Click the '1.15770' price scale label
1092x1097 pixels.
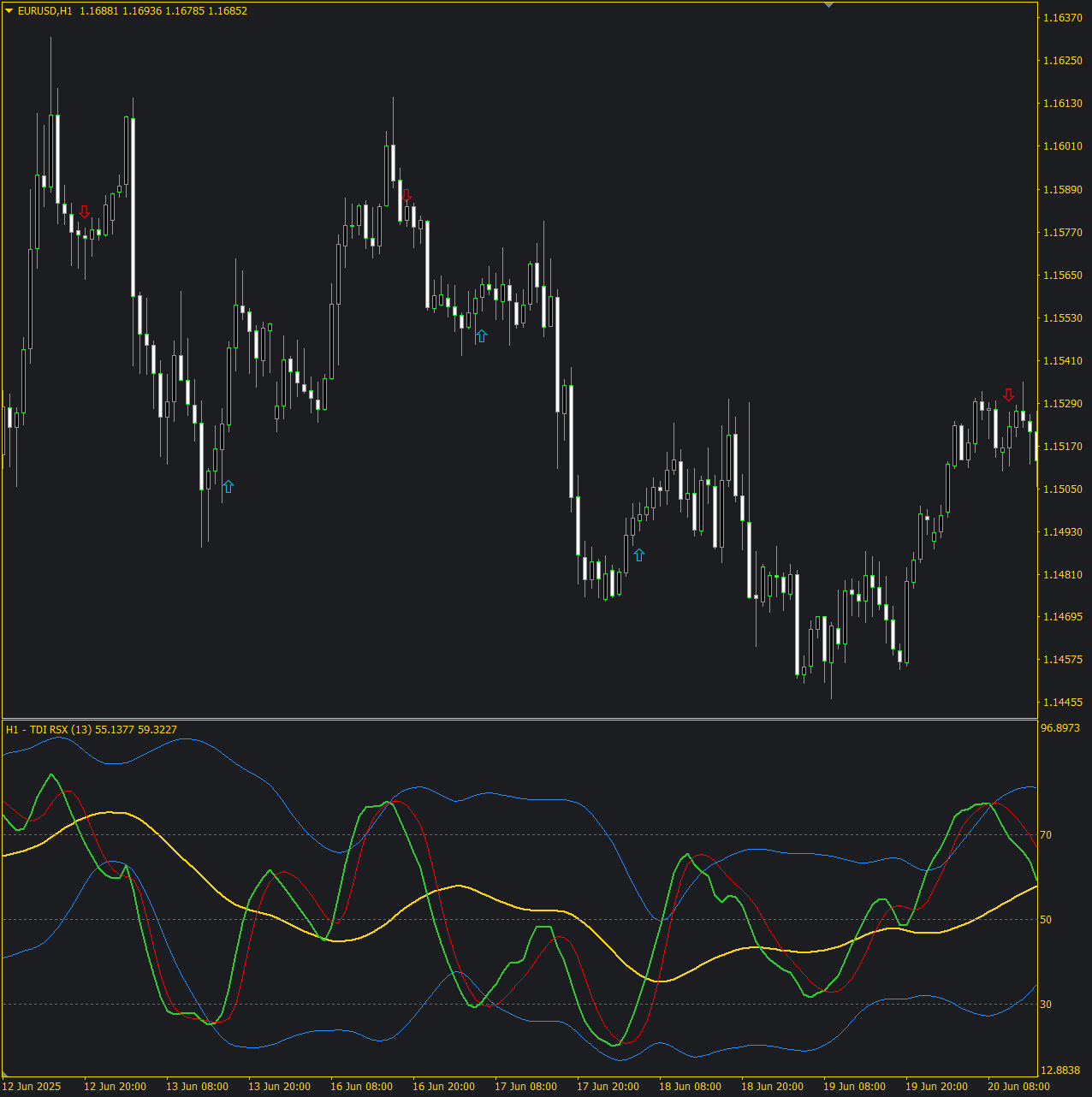[1062, 232]
